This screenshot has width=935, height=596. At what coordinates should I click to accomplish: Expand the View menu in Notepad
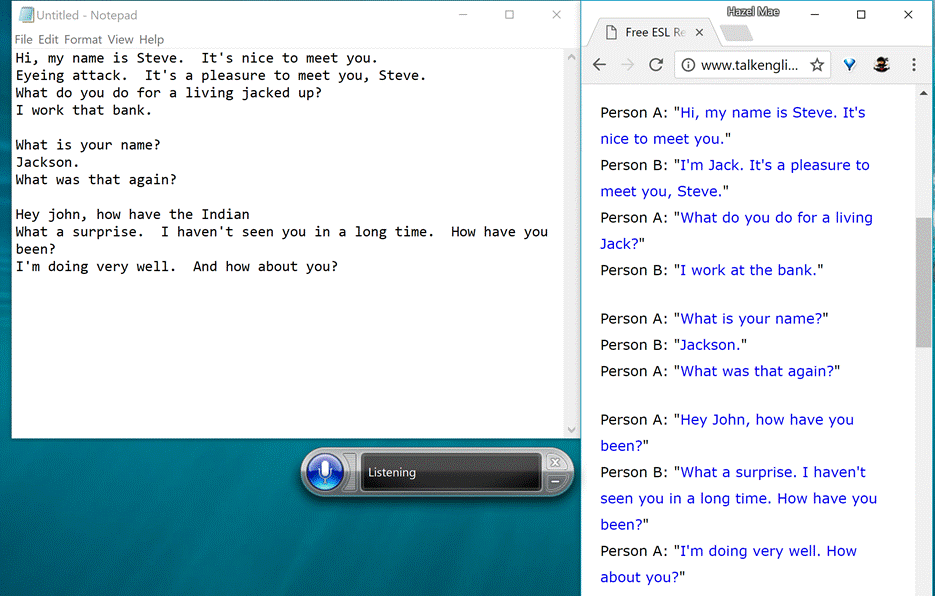tap(120, 40)
